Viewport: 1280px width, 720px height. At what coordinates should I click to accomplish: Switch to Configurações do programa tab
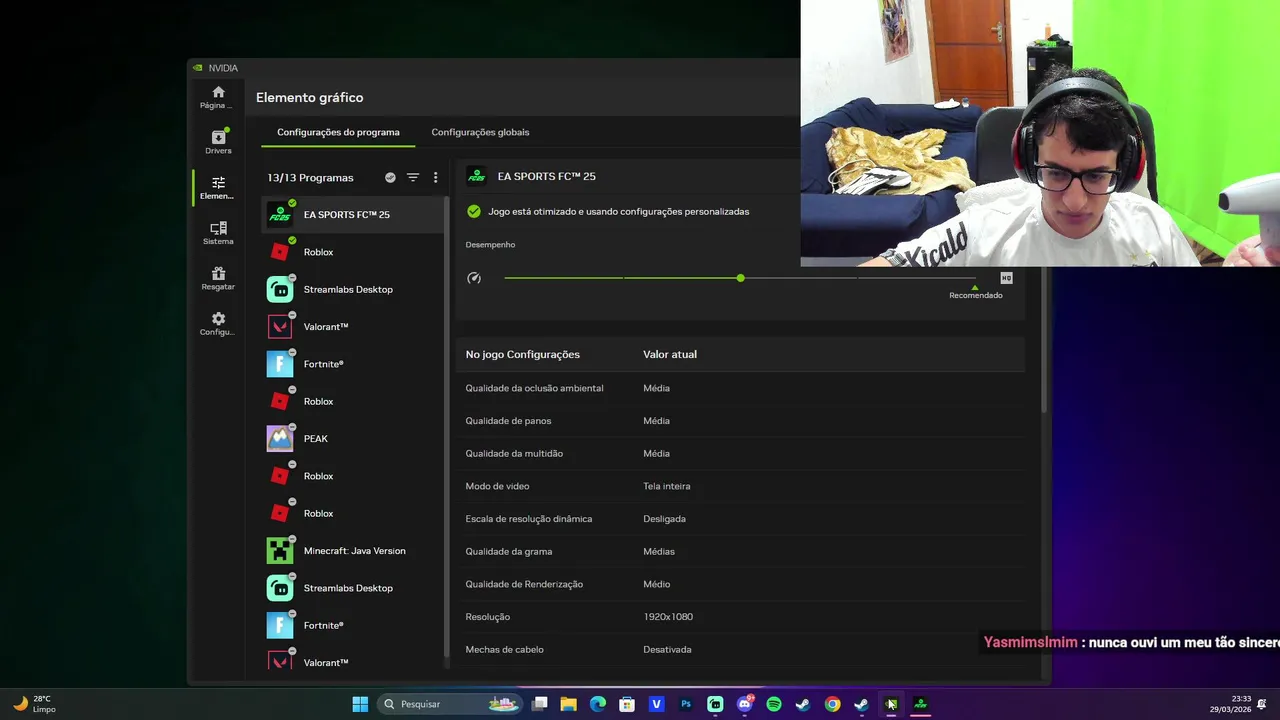(338, 132)
